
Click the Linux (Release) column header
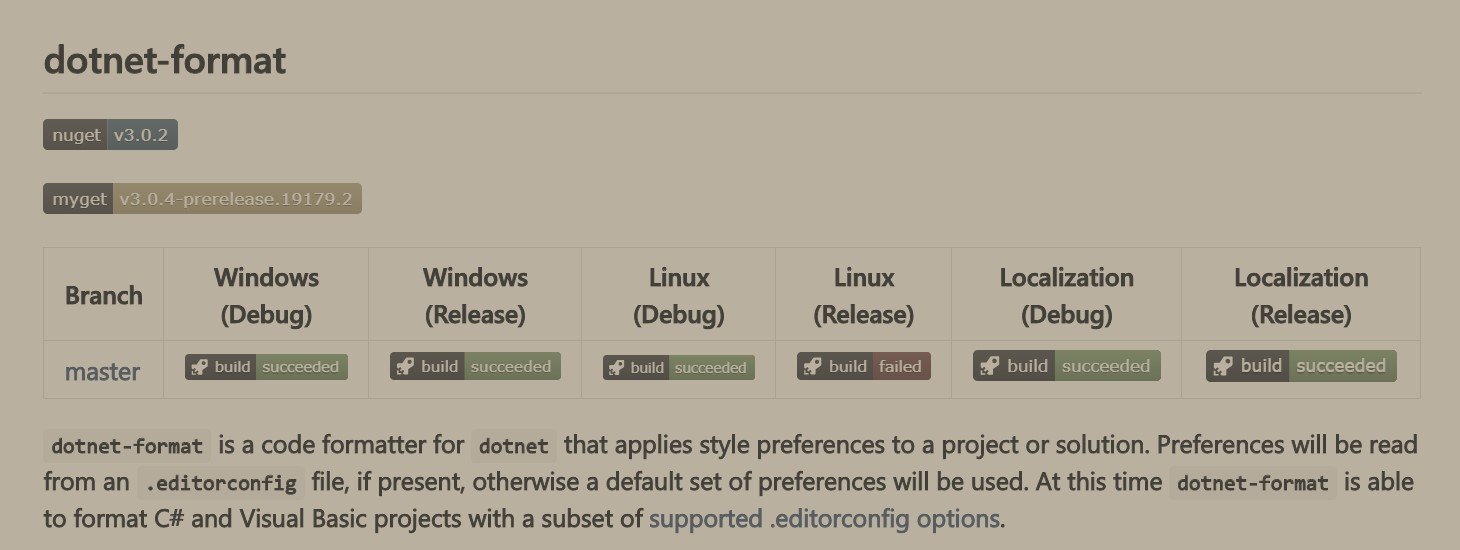[x=864, y=296]
